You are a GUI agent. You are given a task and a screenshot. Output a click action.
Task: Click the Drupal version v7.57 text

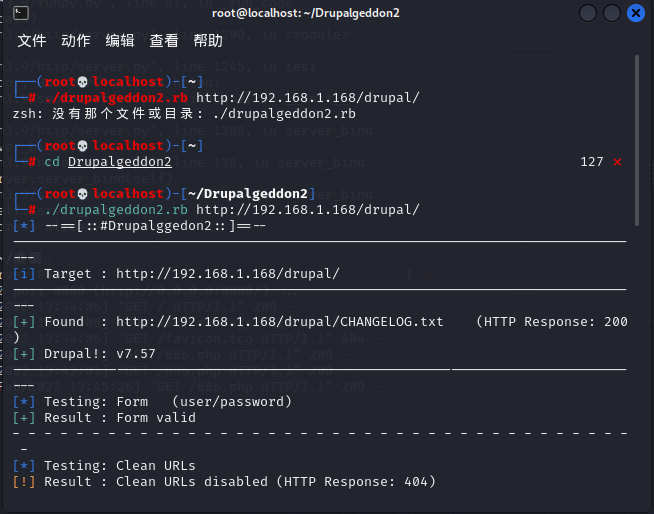tap(136, 354)
